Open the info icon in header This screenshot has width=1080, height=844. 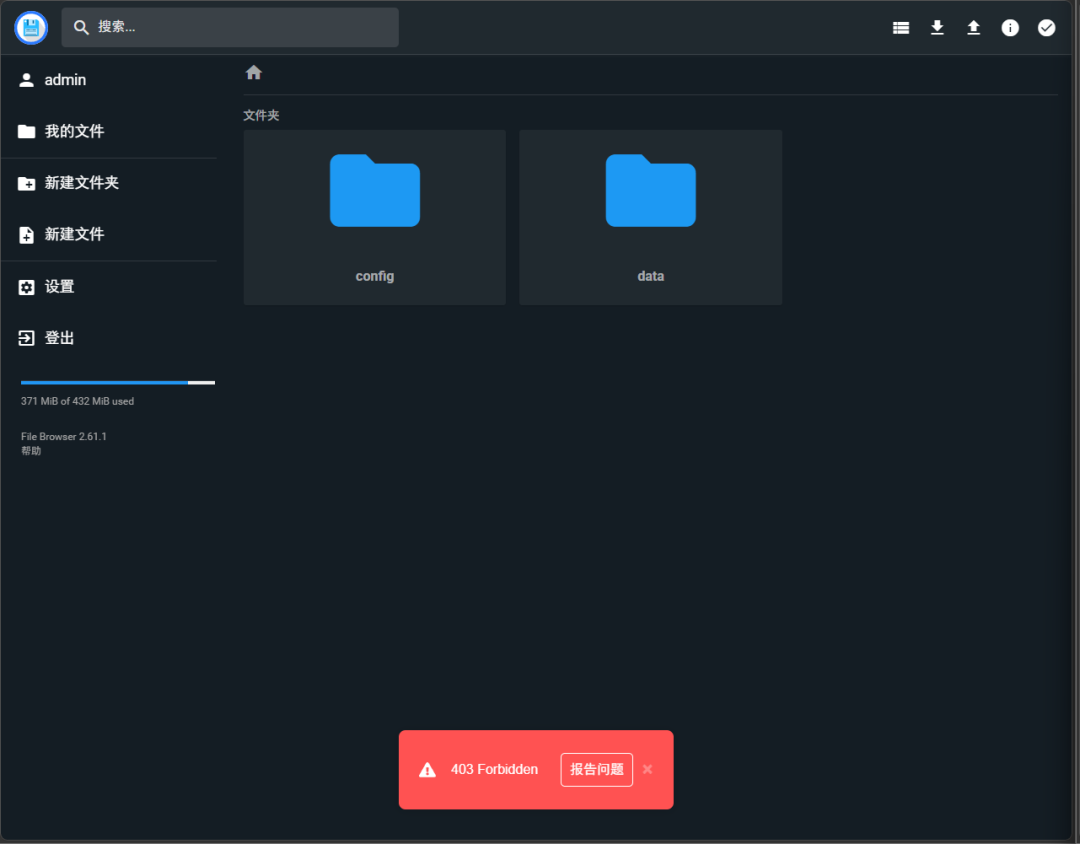pos(1010,28)
